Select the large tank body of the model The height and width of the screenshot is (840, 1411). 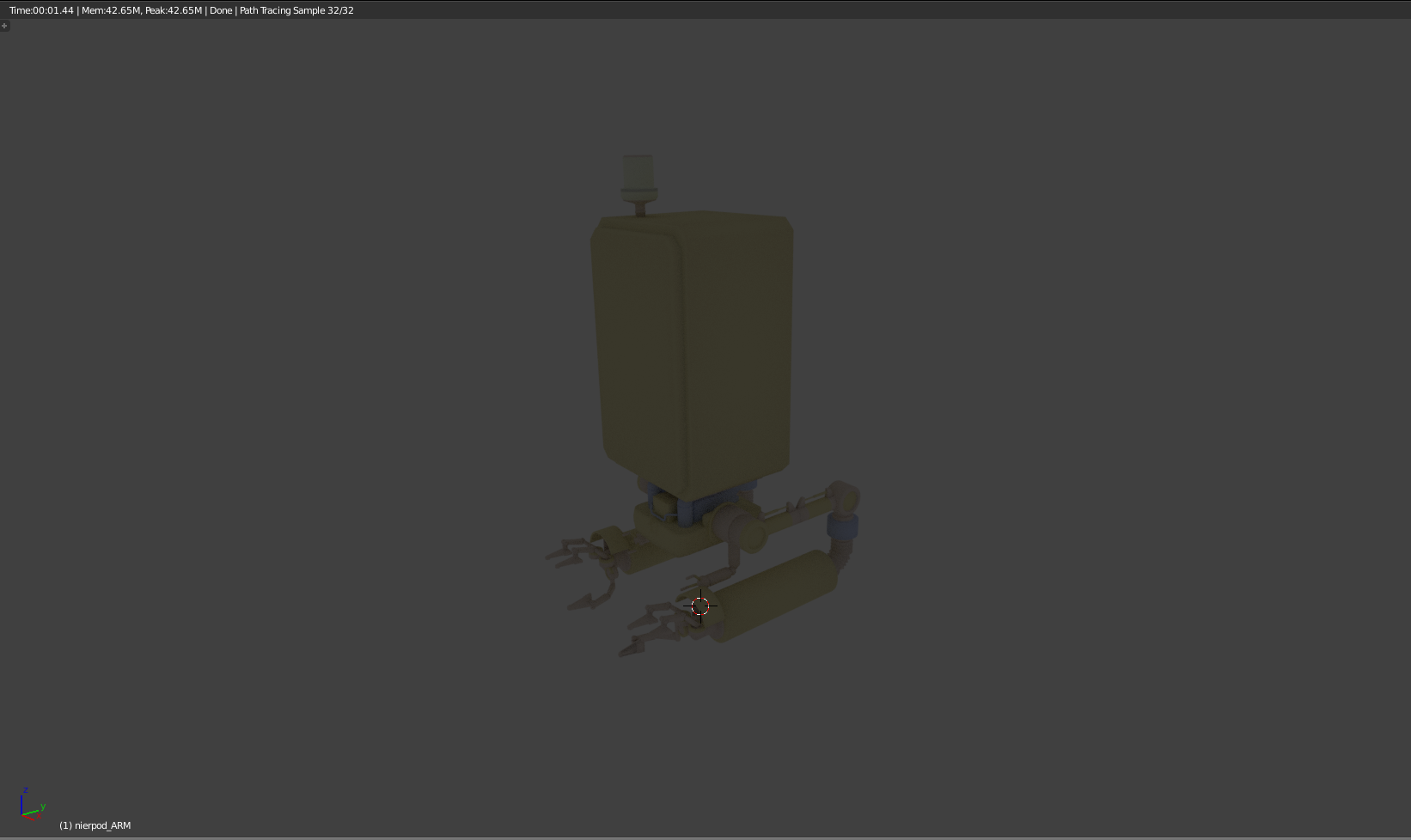coord(692,344)
